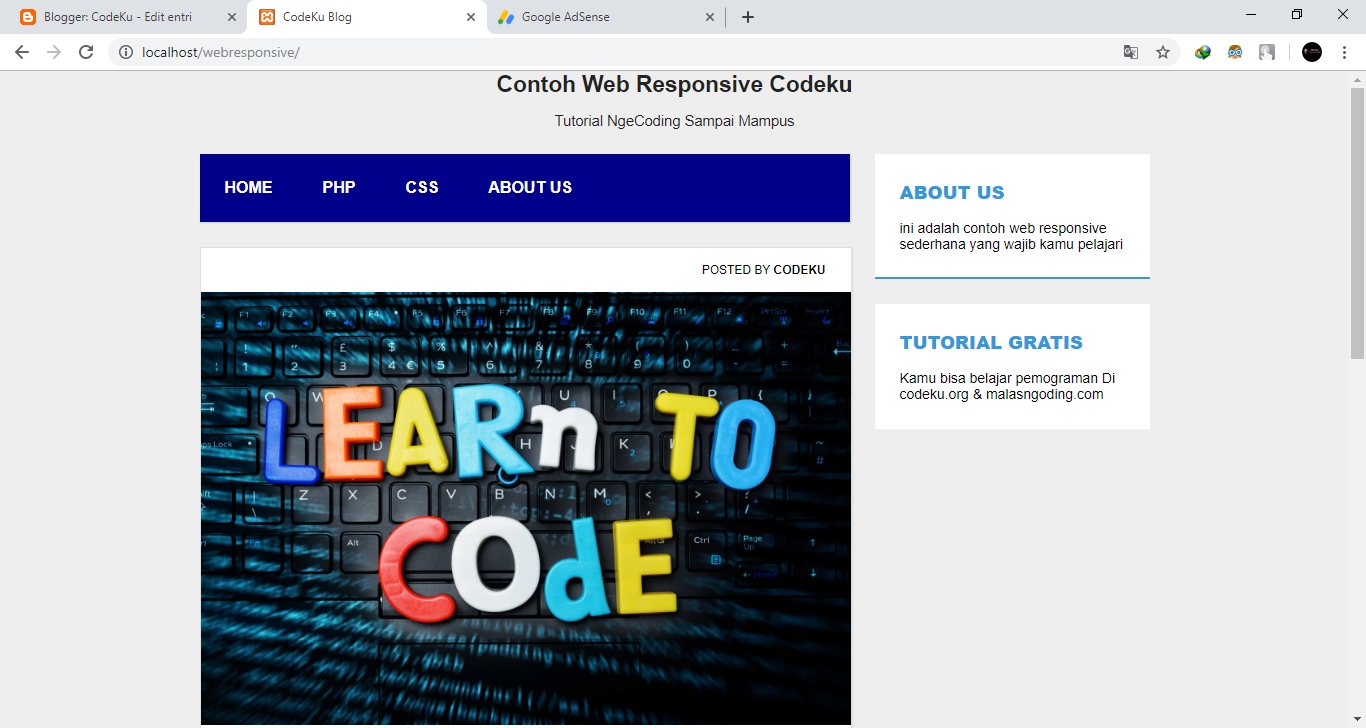
Task: Open the glasses-avatar browser extension
Action: [1235, 51]
